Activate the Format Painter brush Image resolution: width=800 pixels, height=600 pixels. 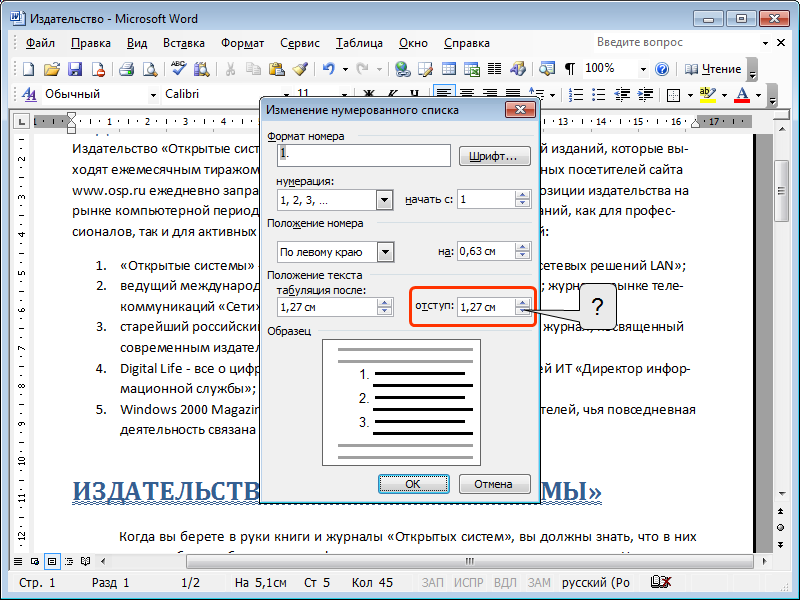(300, 69)
